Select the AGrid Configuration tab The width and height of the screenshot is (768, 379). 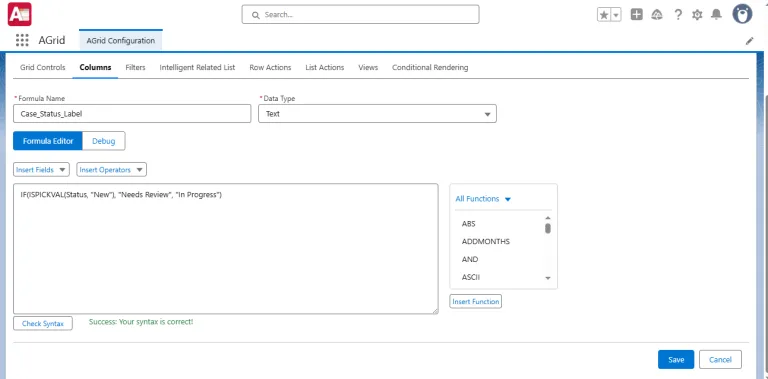point(120,41)
